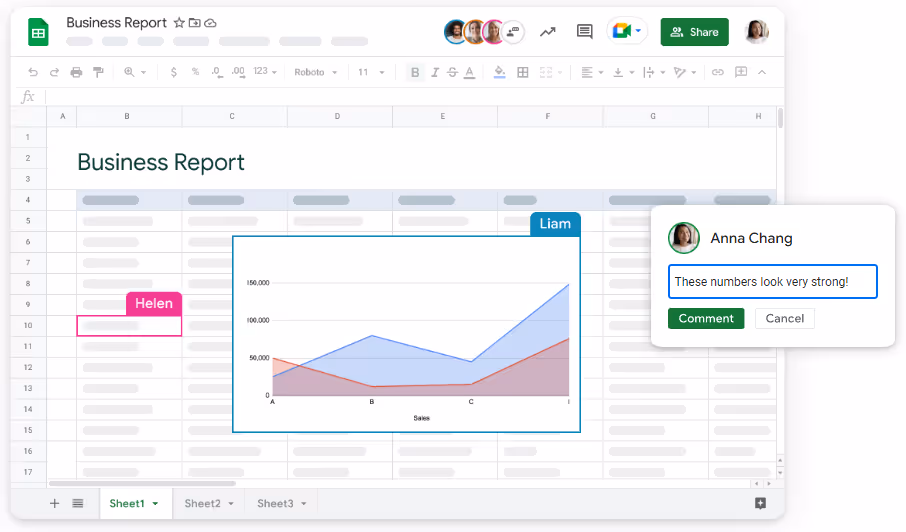Format cell as percent

tap(195, 72)
